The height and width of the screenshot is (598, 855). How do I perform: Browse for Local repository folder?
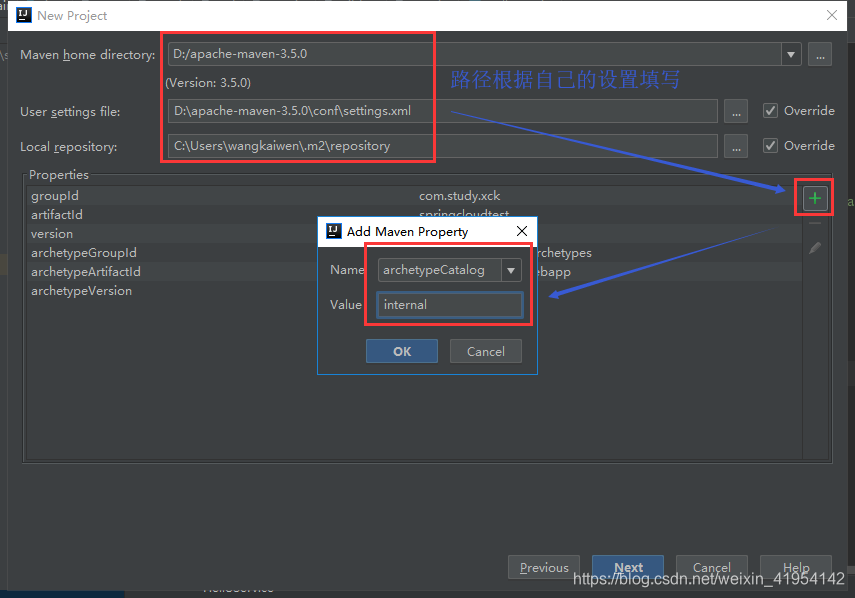click(736, 146)
